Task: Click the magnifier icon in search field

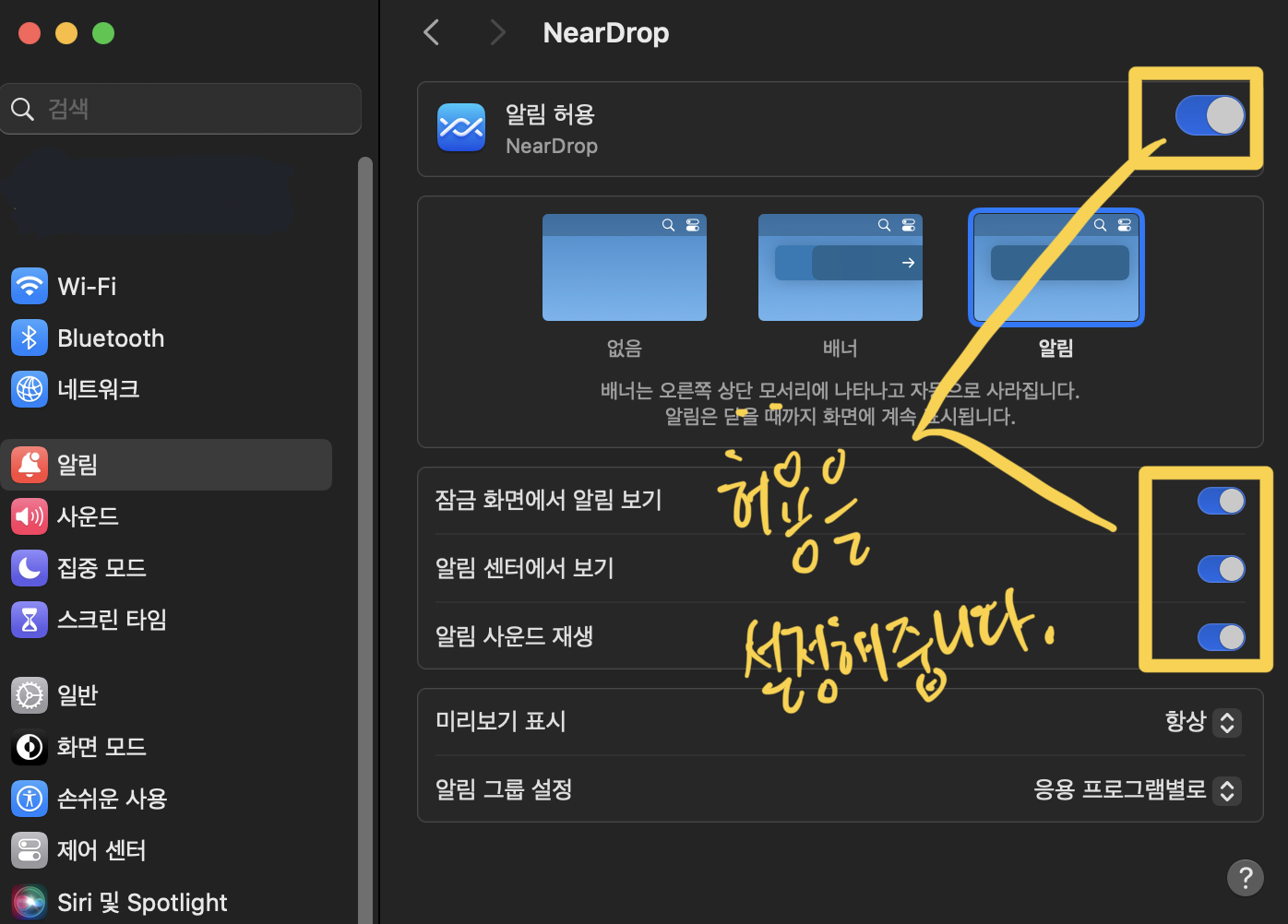Action: click(x=22, y=109)
